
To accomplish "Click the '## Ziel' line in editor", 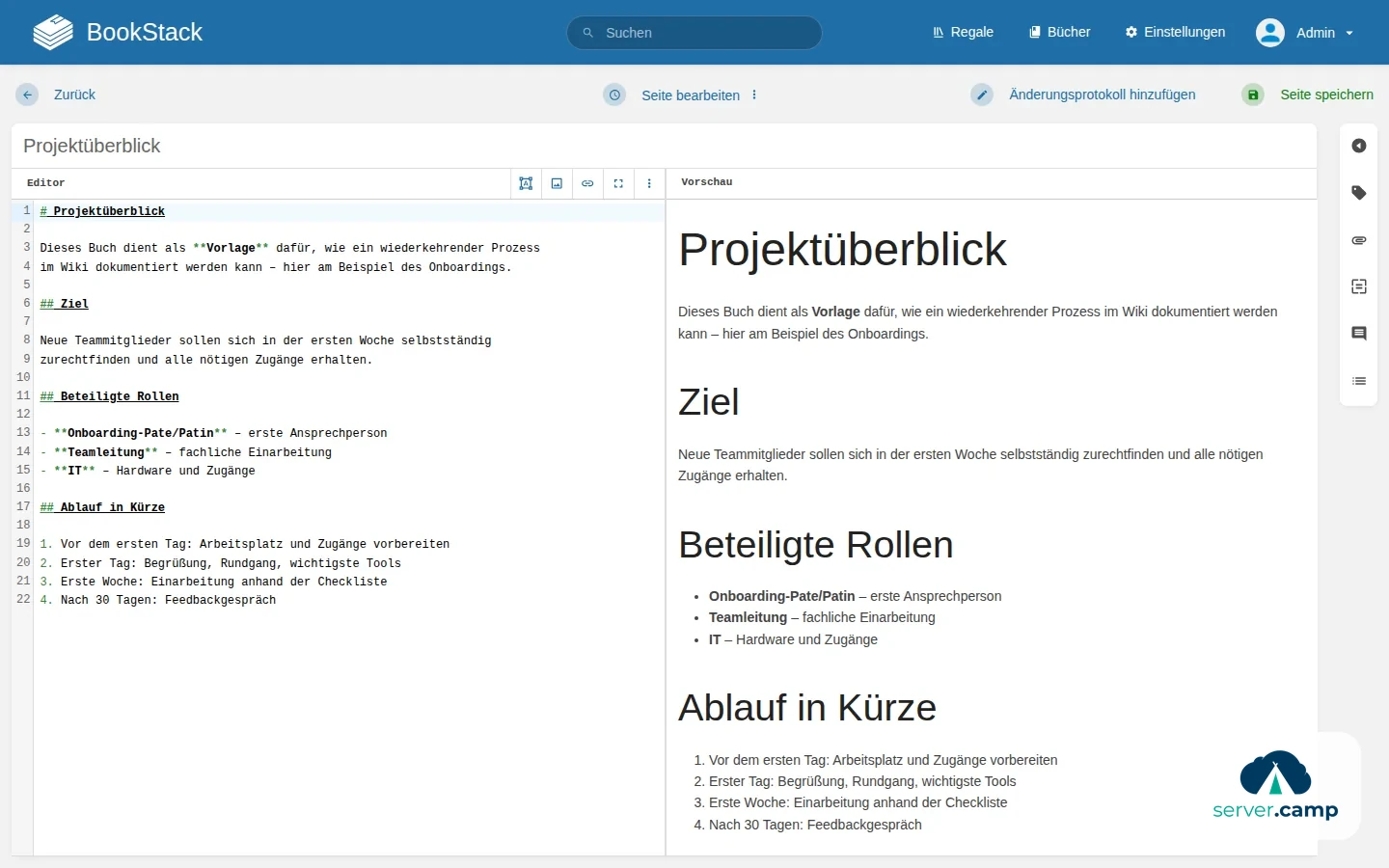I will tap(64, 304).
